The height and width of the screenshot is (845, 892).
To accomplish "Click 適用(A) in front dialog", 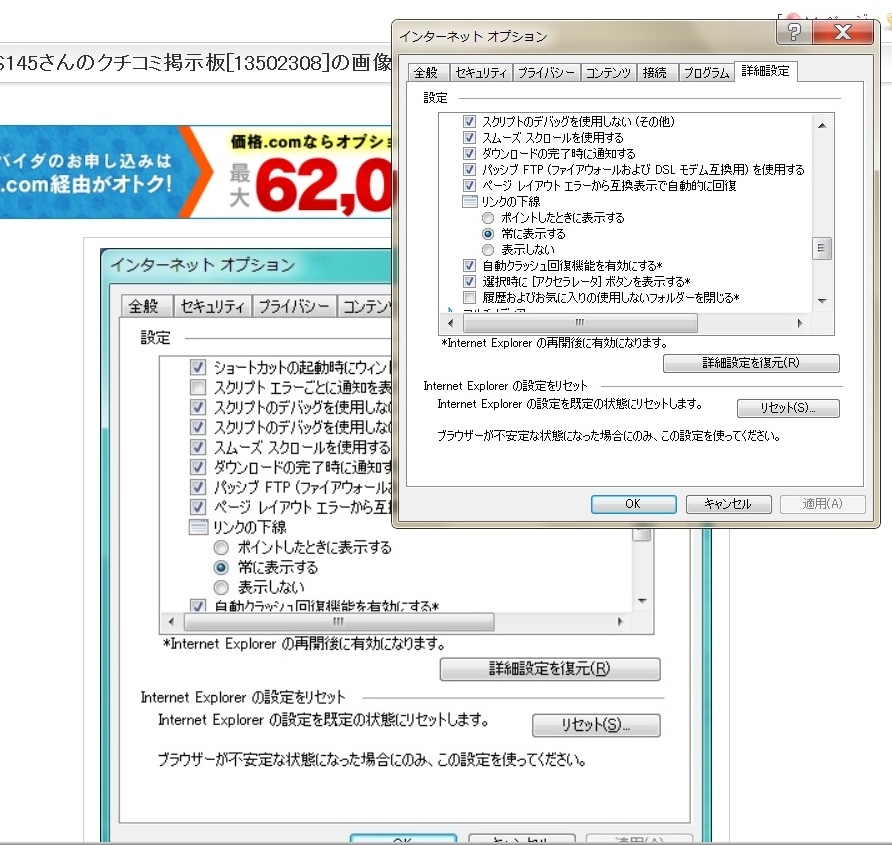I will click(x=823, y=504).
